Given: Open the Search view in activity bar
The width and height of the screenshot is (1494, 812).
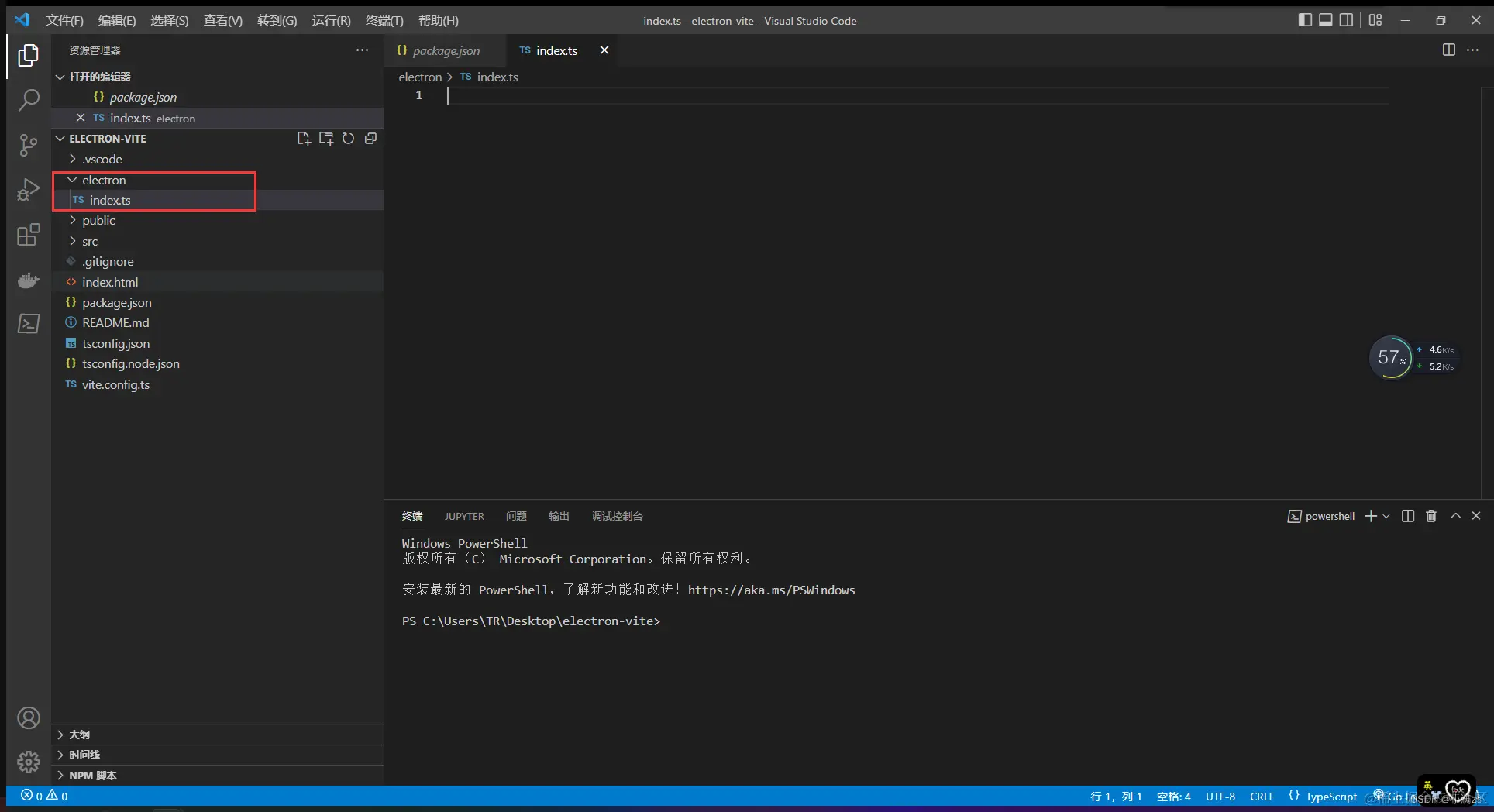Looking at the screenshot, I should tap(29, 100).
